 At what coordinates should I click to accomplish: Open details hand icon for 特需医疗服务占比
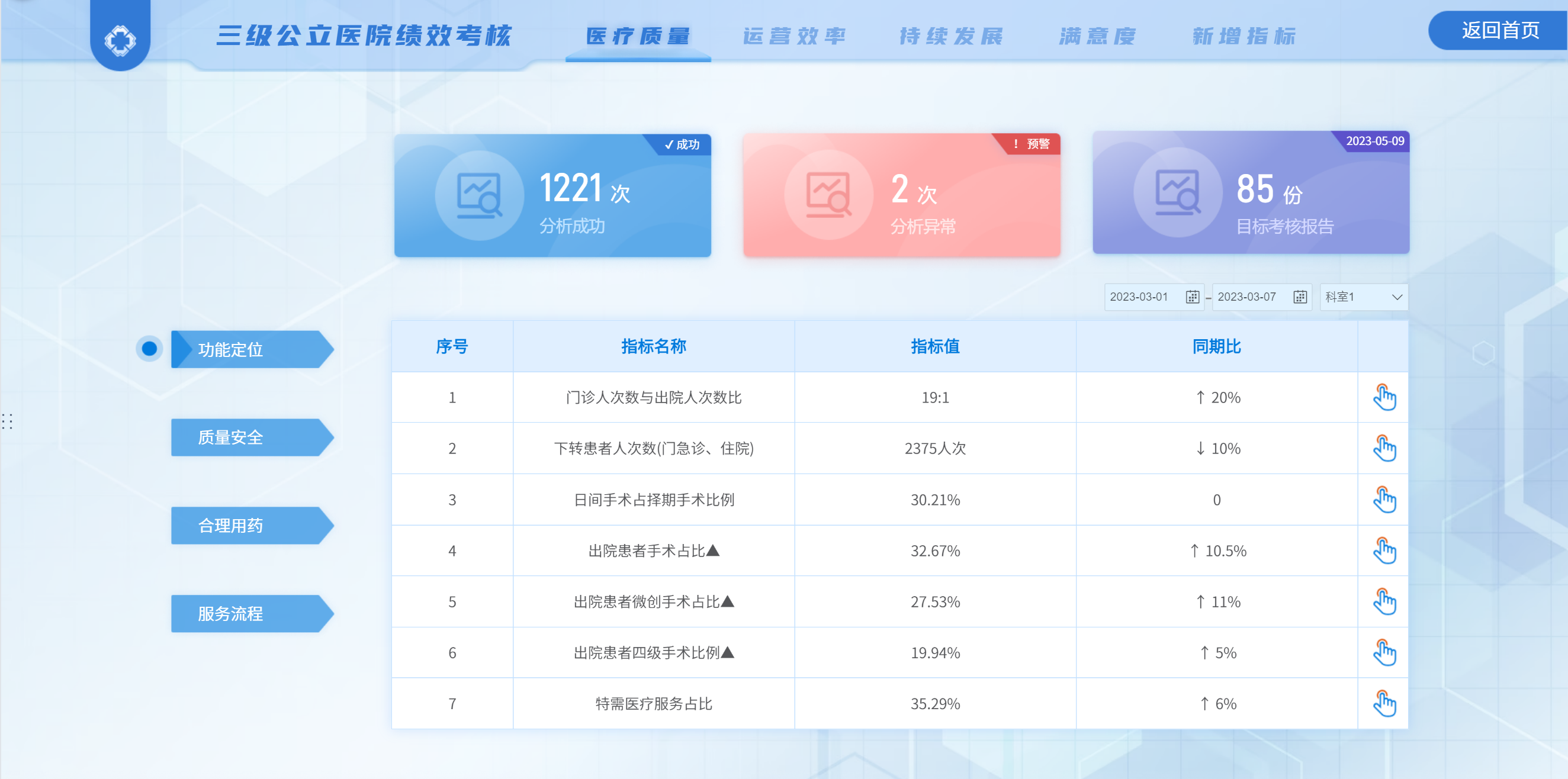click(x=1384, y=704)
